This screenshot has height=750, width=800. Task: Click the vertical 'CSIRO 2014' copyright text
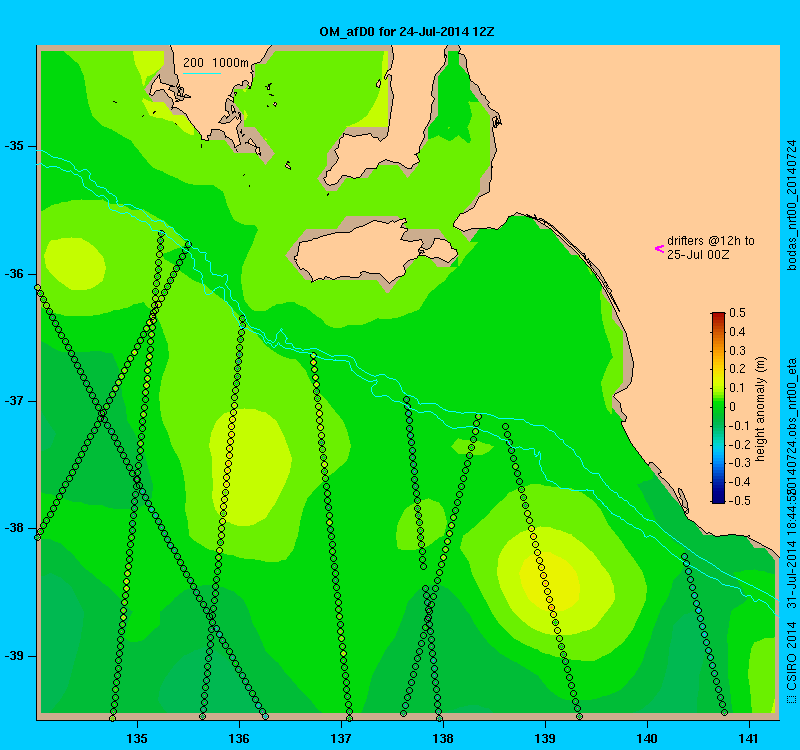coord(791,656)
